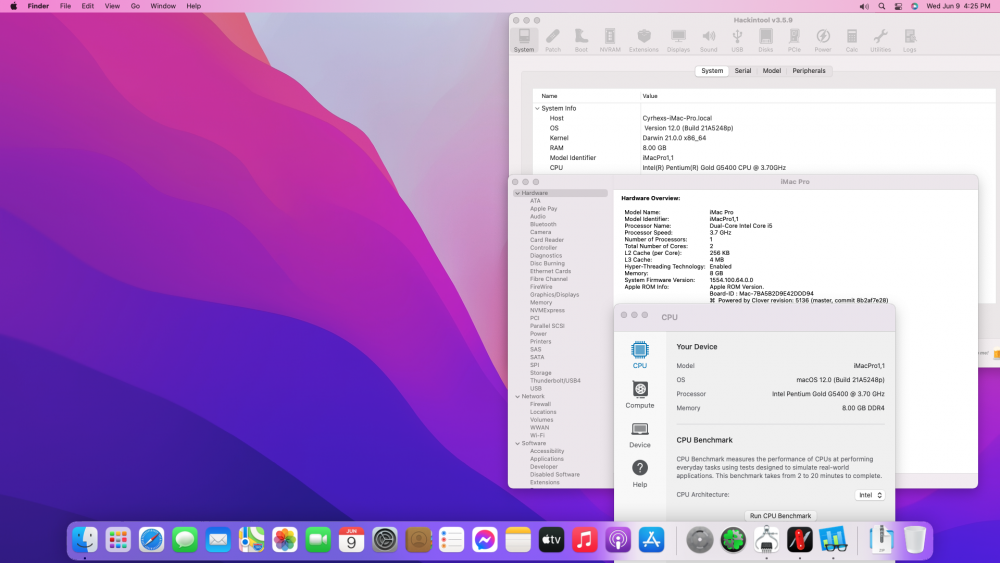
Task: Switch to the Model tab in Hackintool
Action: tap(772, 71)
